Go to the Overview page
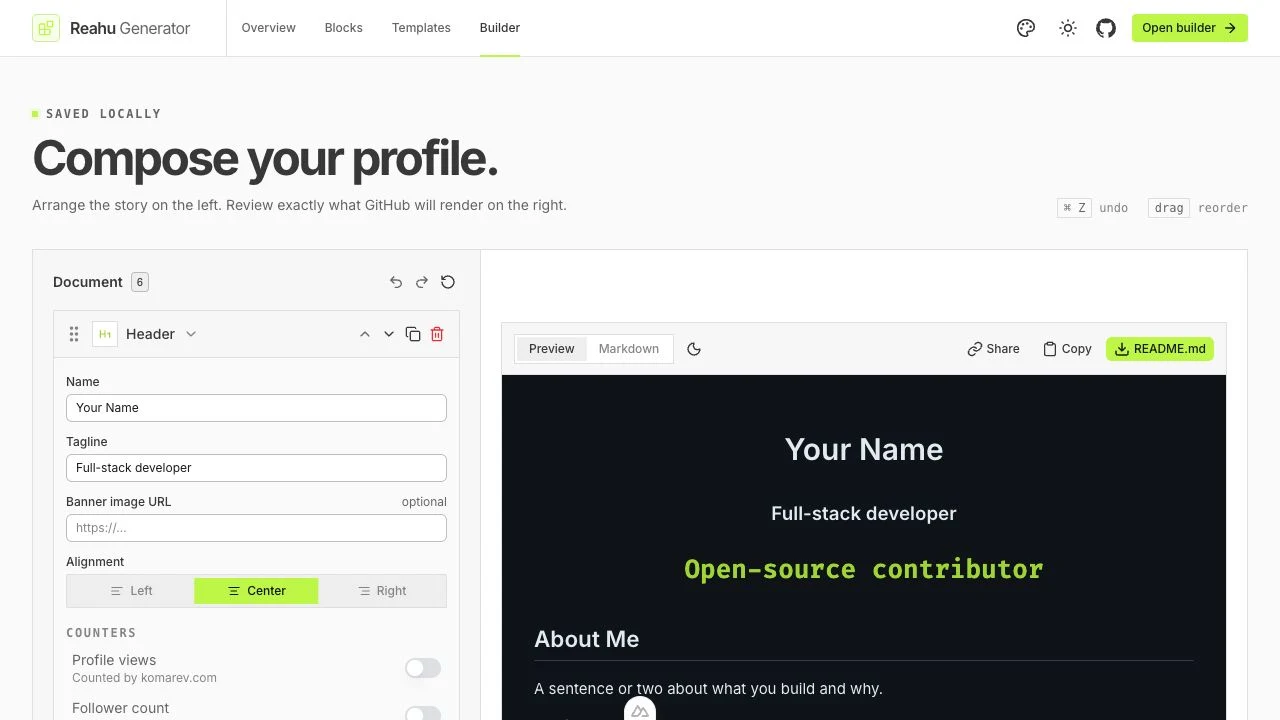This screenshot has width=1280, height=720. tap(268, 28)
